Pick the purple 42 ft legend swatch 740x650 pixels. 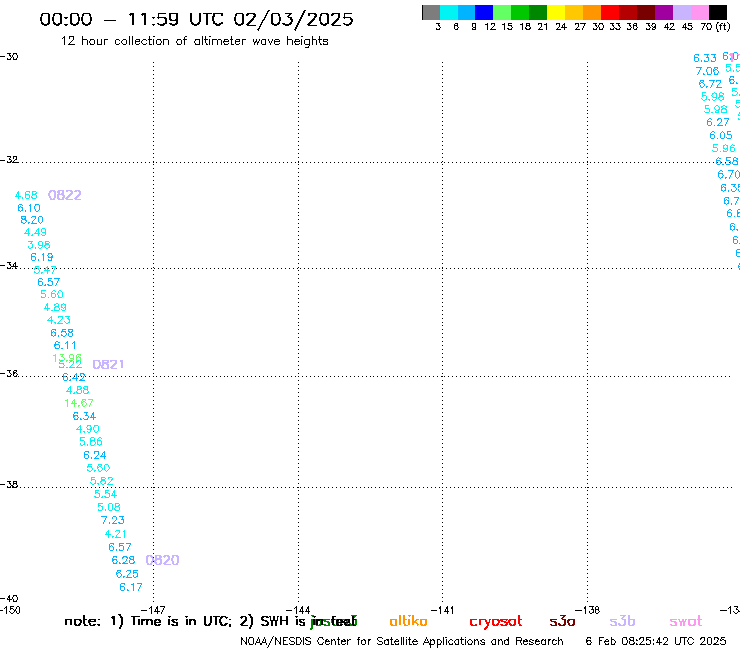[664, 12]
